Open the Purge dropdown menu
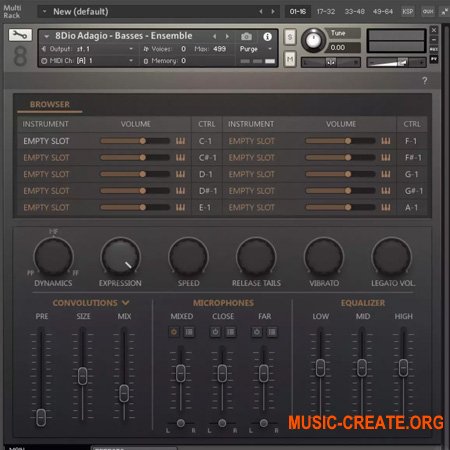 point(256,49)
